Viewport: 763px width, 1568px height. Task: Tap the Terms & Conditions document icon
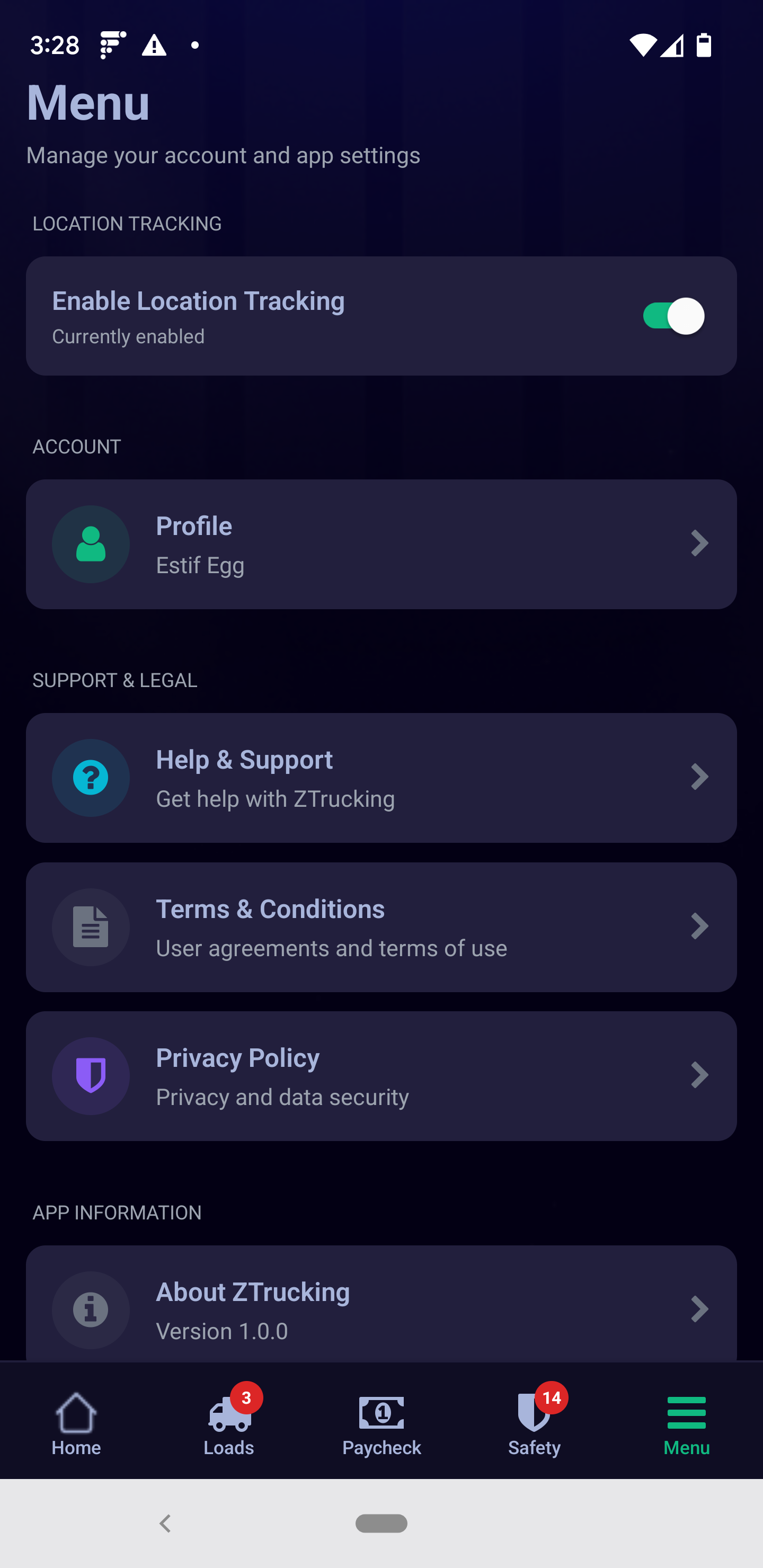click(91, 926)
